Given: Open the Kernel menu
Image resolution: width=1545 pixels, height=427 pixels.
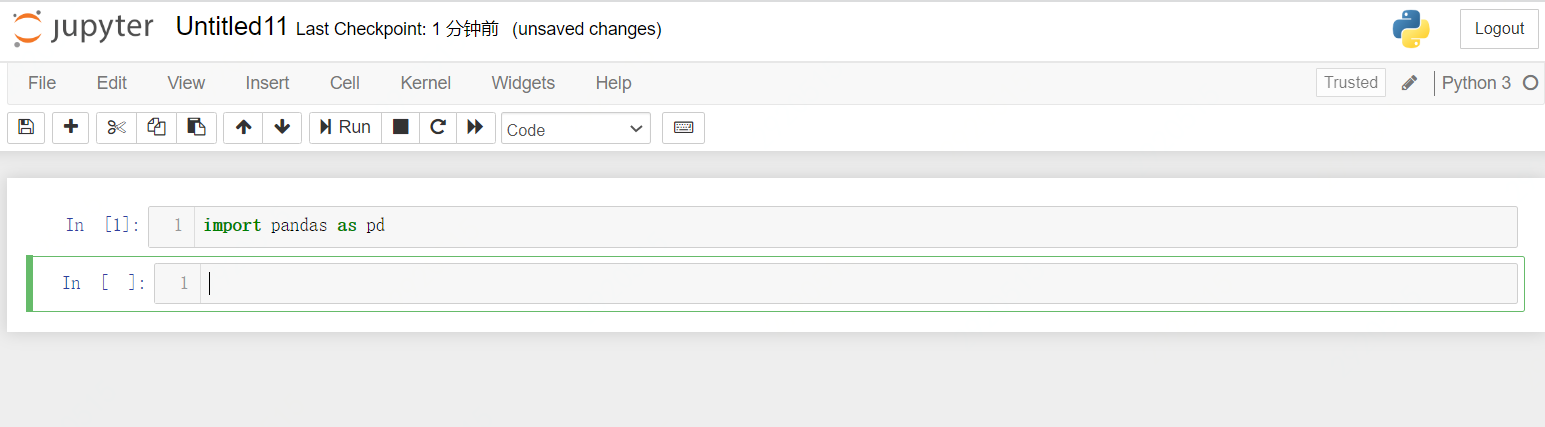Looking at the screenshot, I should pos(425,83).
